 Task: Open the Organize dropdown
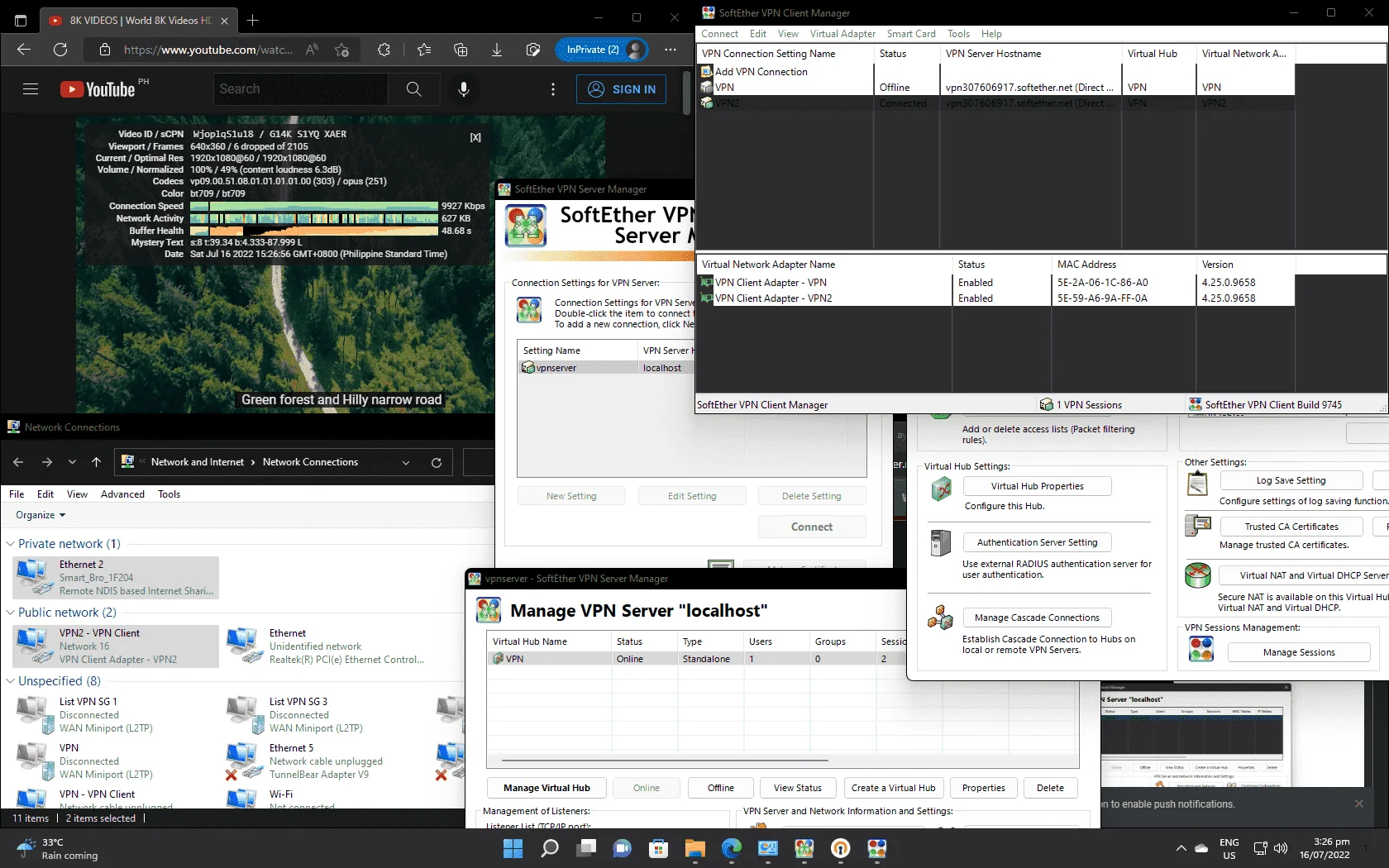tap(40, 515)
